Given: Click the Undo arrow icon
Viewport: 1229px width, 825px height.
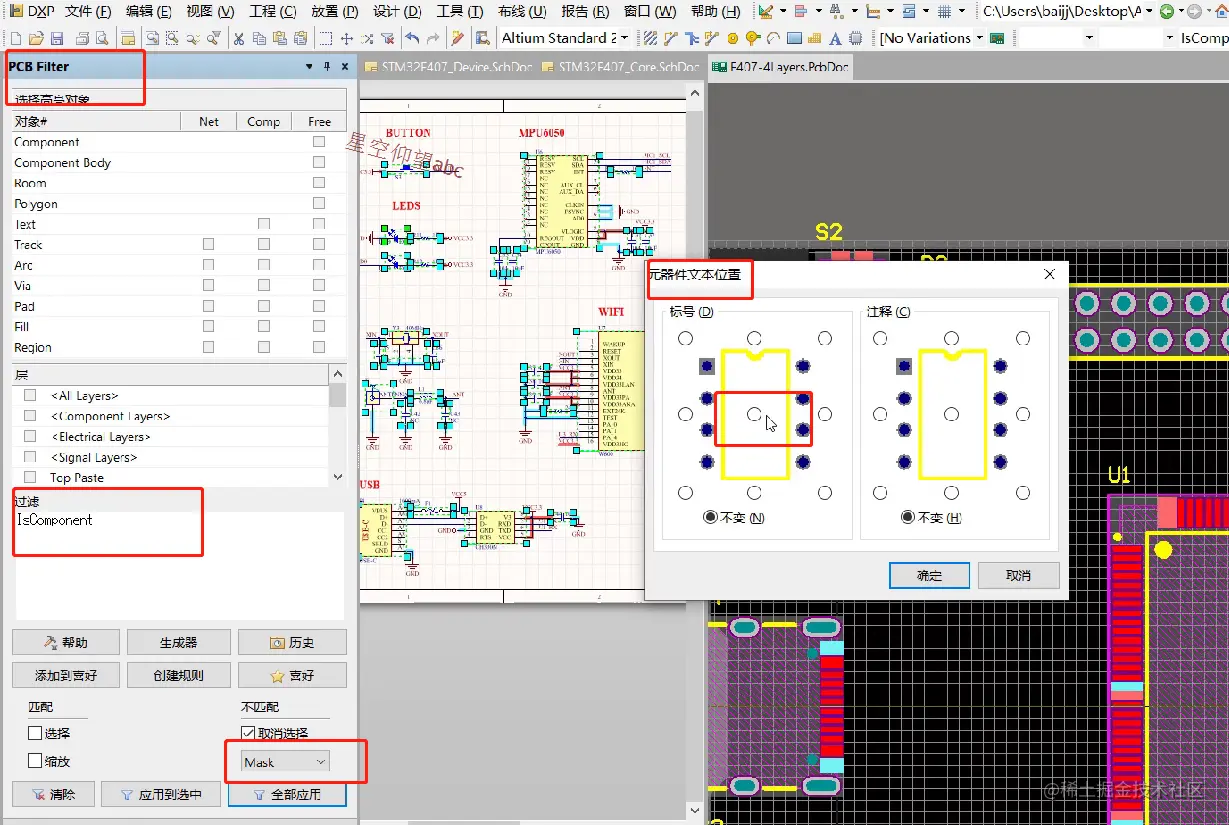Looking at the screenshot, I should point(411,38).
